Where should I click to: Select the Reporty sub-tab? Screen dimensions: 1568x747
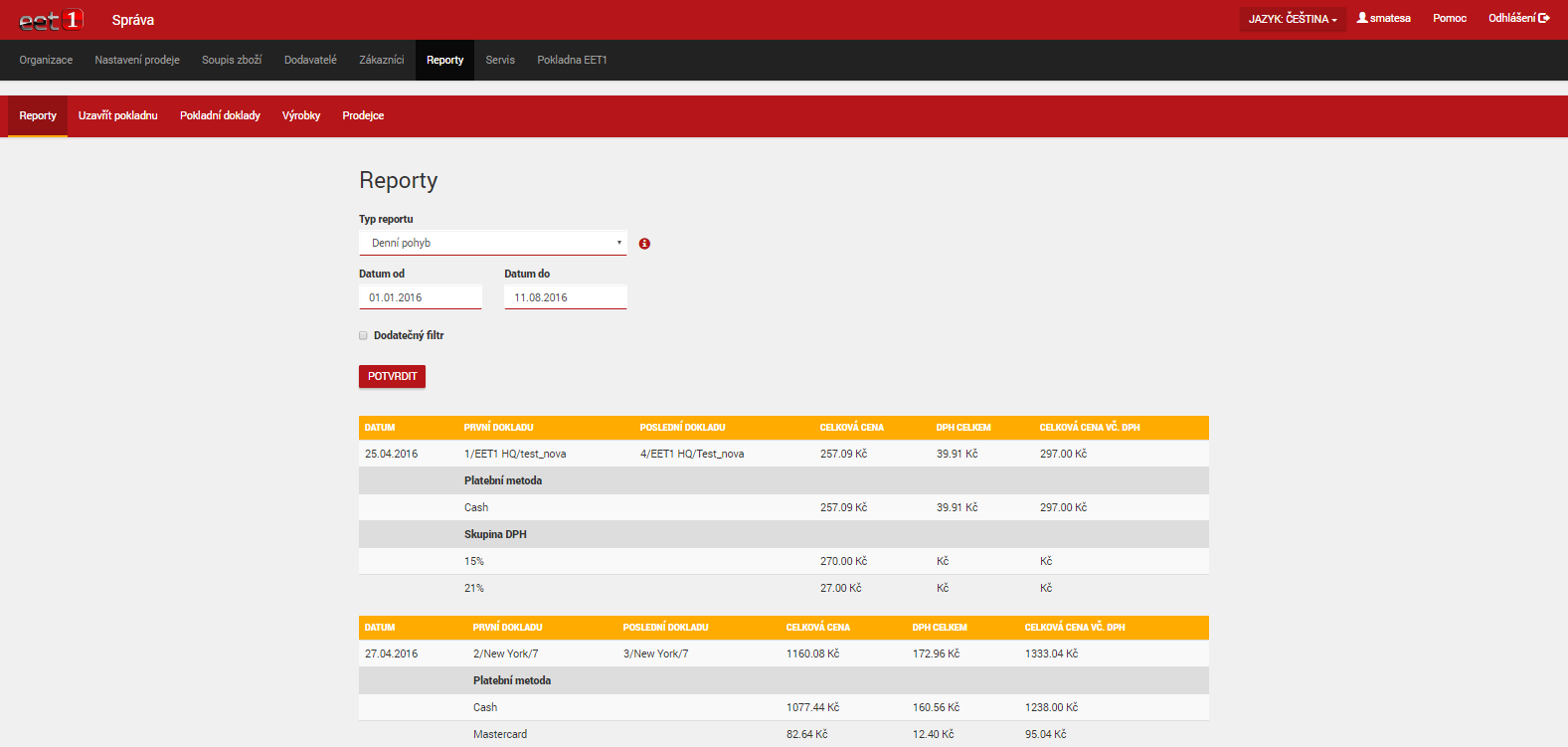[38, 115]
